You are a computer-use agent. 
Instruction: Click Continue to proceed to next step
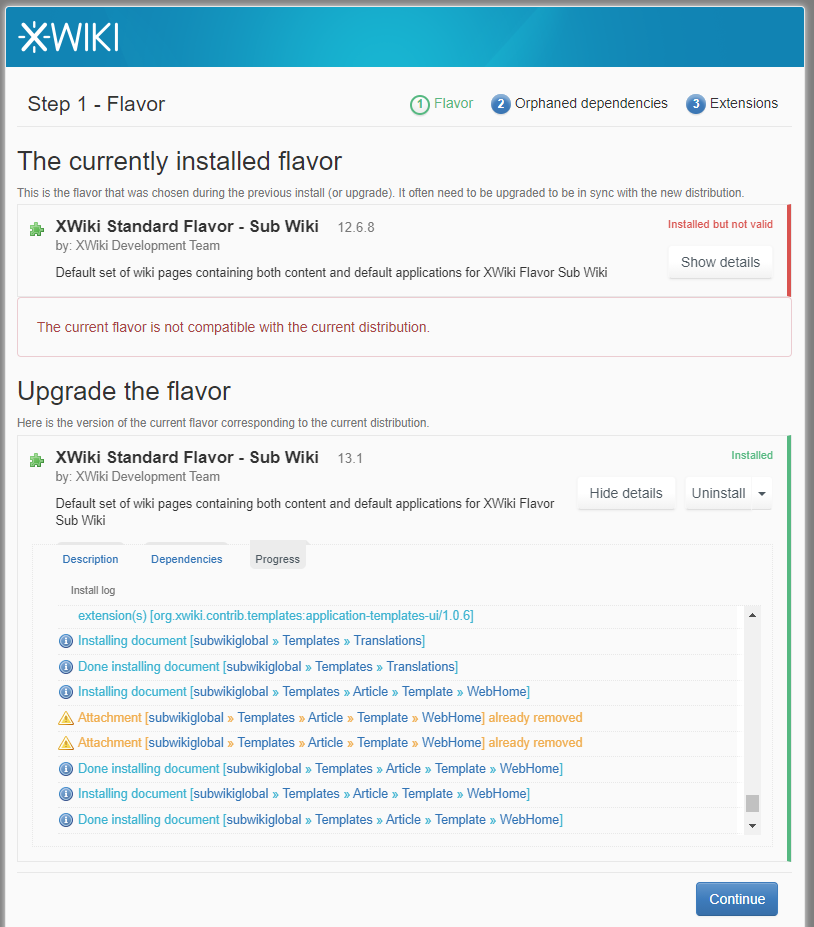point(737,899)
